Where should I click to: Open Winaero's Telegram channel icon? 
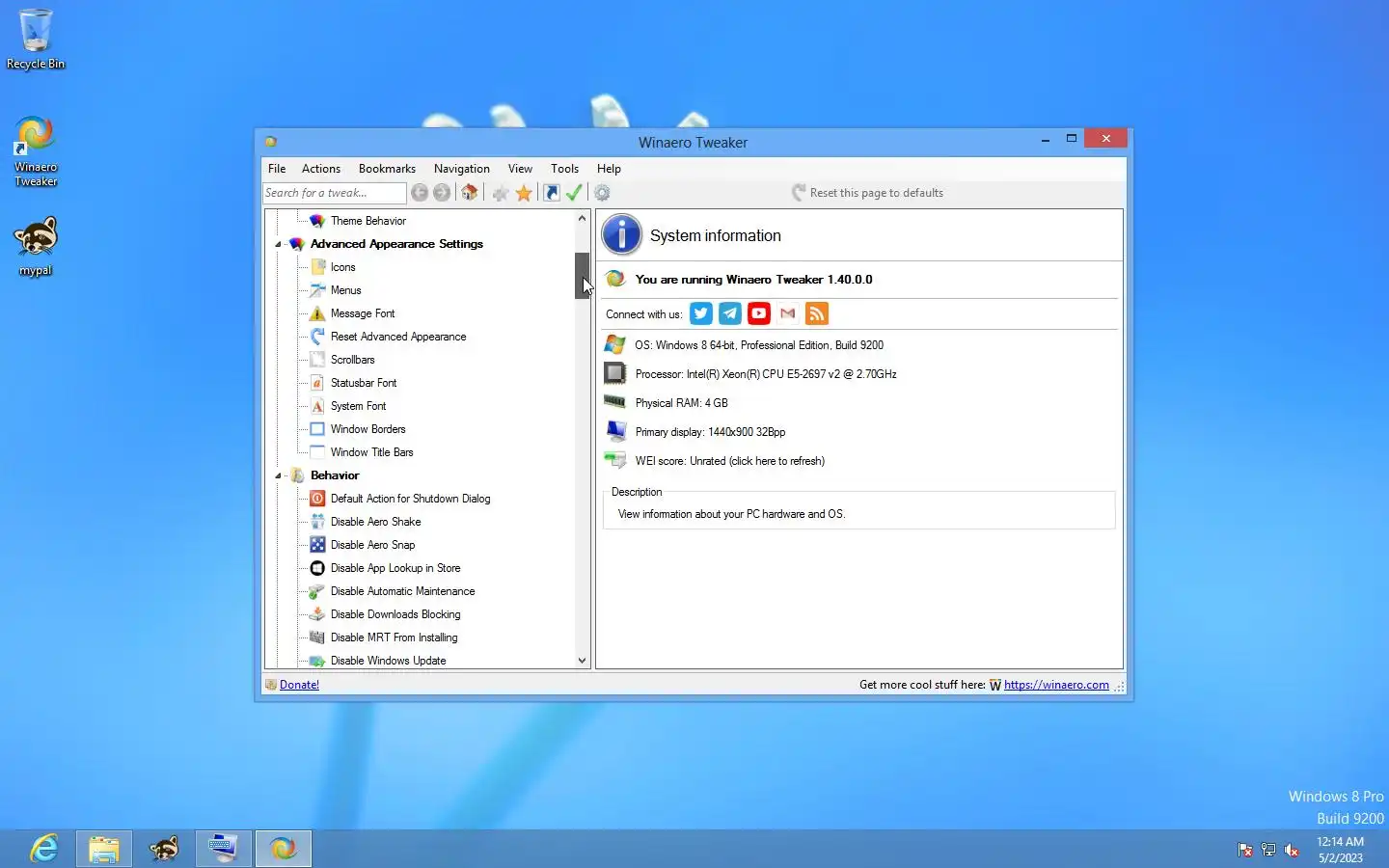pos(730,313)
